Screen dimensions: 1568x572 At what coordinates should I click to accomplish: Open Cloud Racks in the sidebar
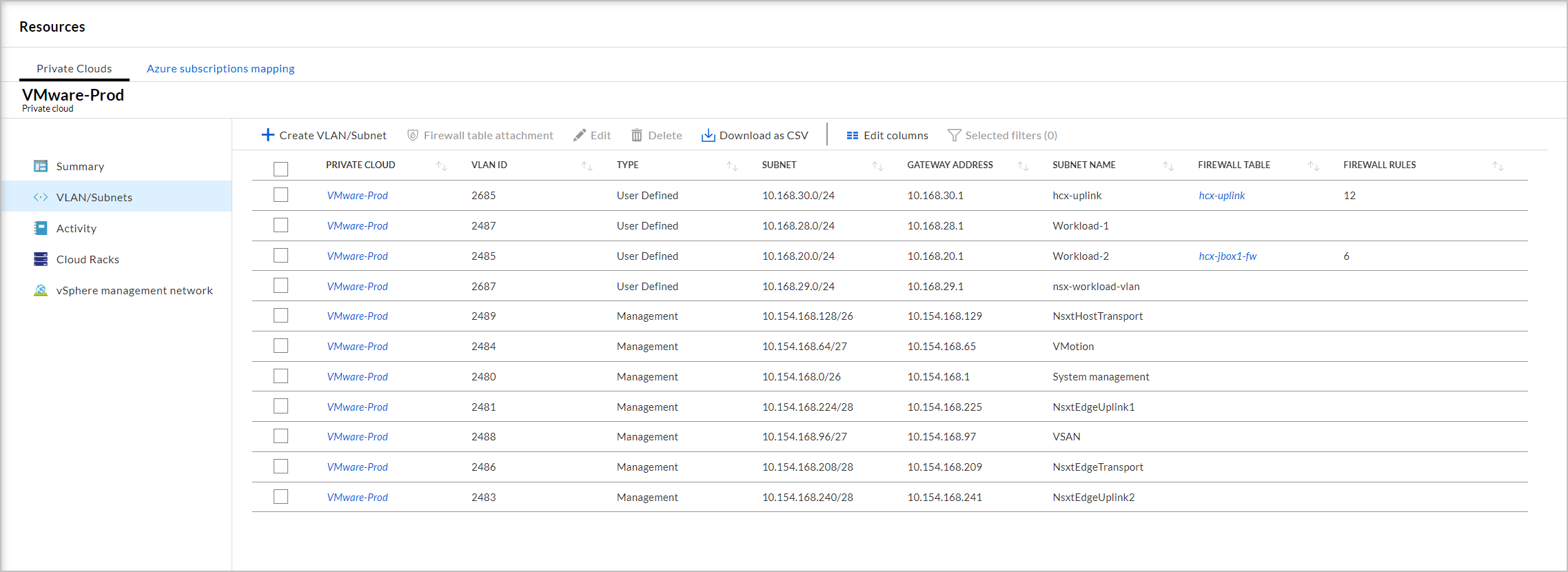(88, 259)
